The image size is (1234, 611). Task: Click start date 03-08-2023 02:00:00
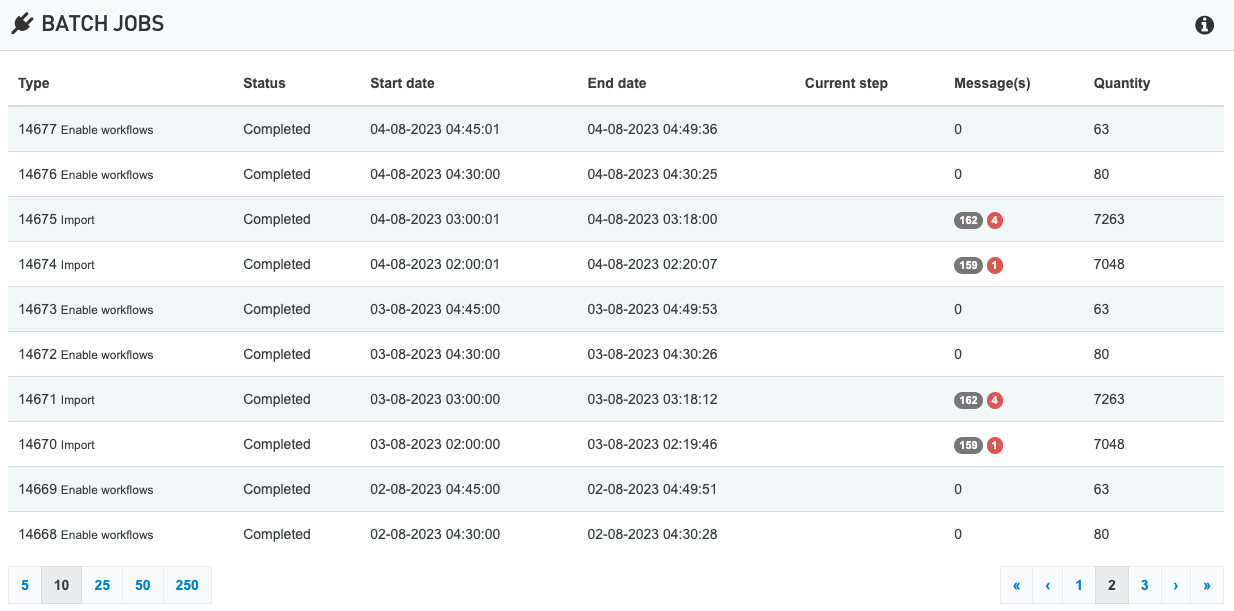point(435,444)
